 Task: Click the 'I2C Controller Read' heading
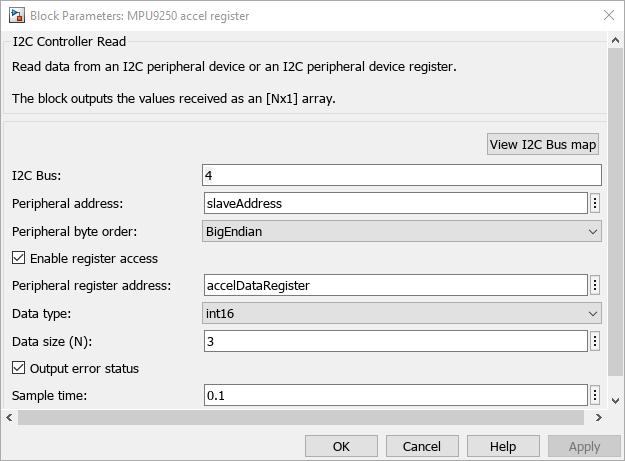pos(69,41)
